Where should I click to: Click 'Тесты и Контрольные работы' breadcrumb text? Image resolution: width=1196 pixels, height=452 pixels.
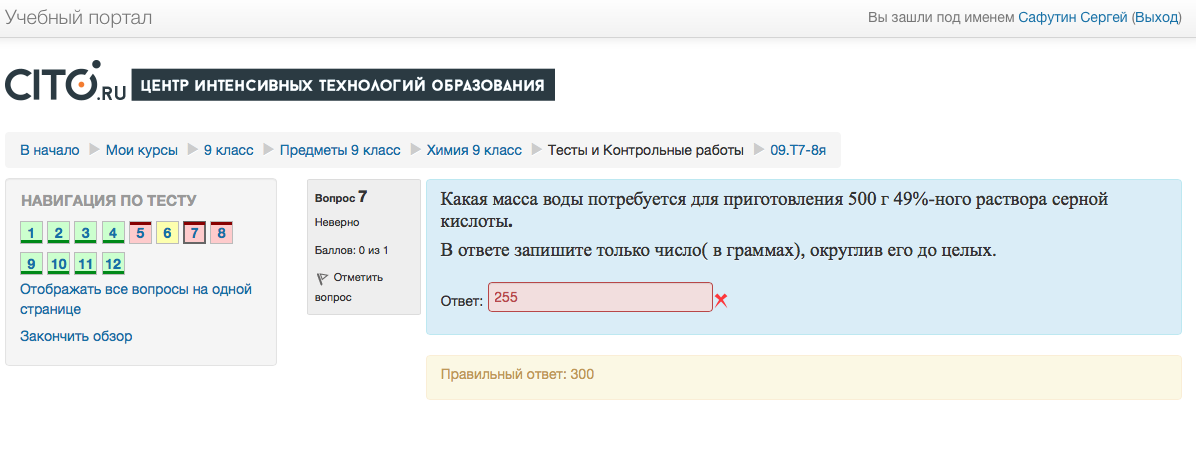(x=645, y=150)
